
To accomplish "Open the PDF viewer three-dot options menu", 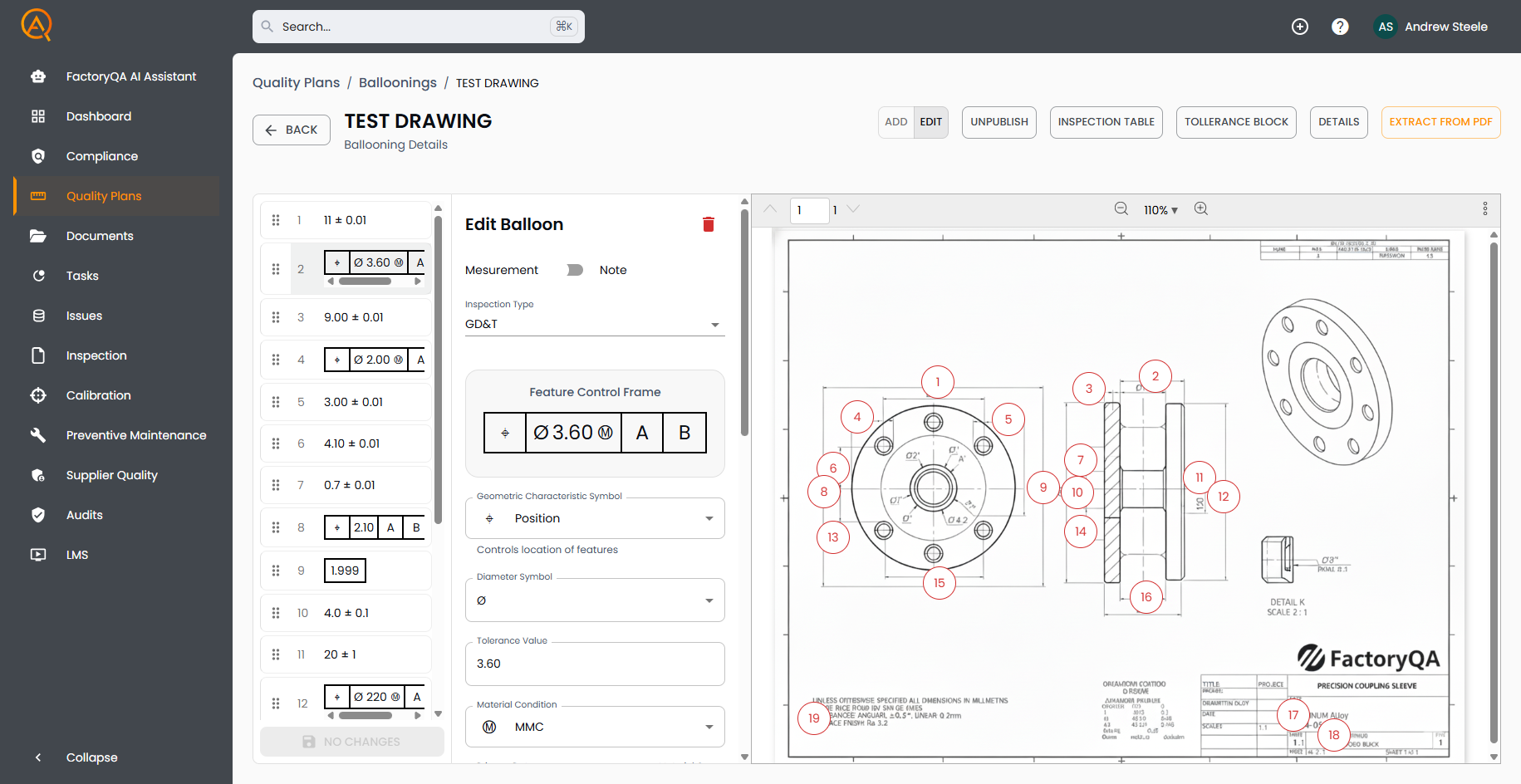I will [1485, 209].
